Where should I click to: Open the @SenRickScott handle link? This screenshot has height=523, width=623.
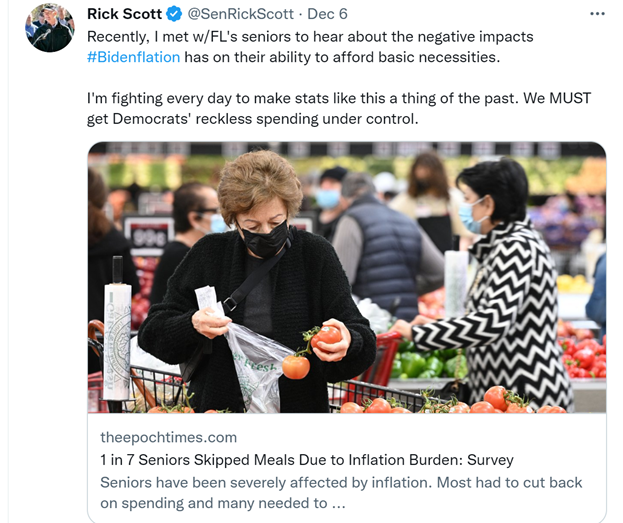[240, 14]
